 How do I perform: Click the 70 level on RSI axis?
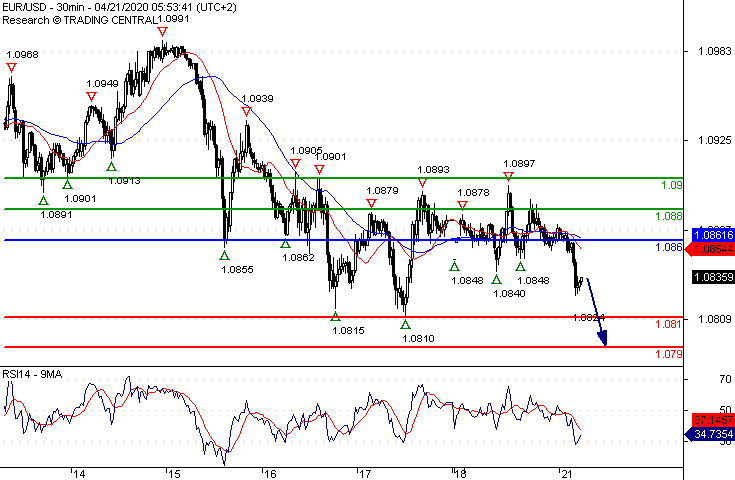point(725,379)
